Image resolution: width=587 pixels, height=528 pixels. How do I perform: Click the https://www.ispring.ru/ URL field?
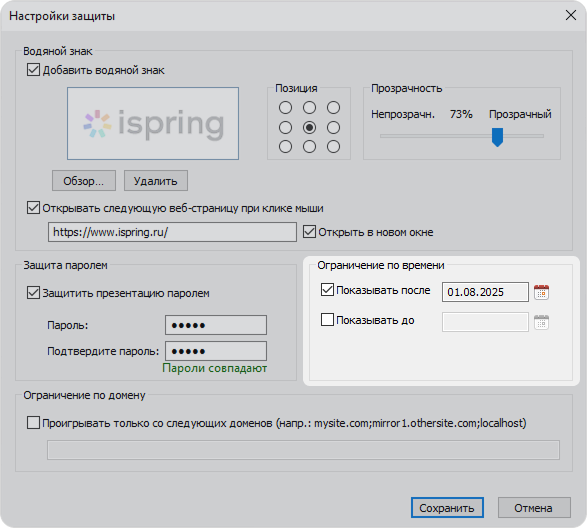[x=172, y=232]
